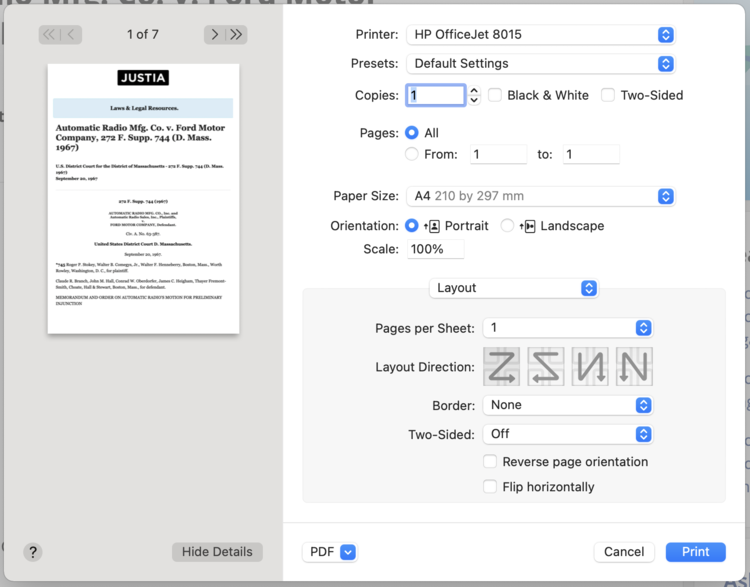Open the PDF dropdown menu
Screen dimensions: 750x587
(330, 552)
